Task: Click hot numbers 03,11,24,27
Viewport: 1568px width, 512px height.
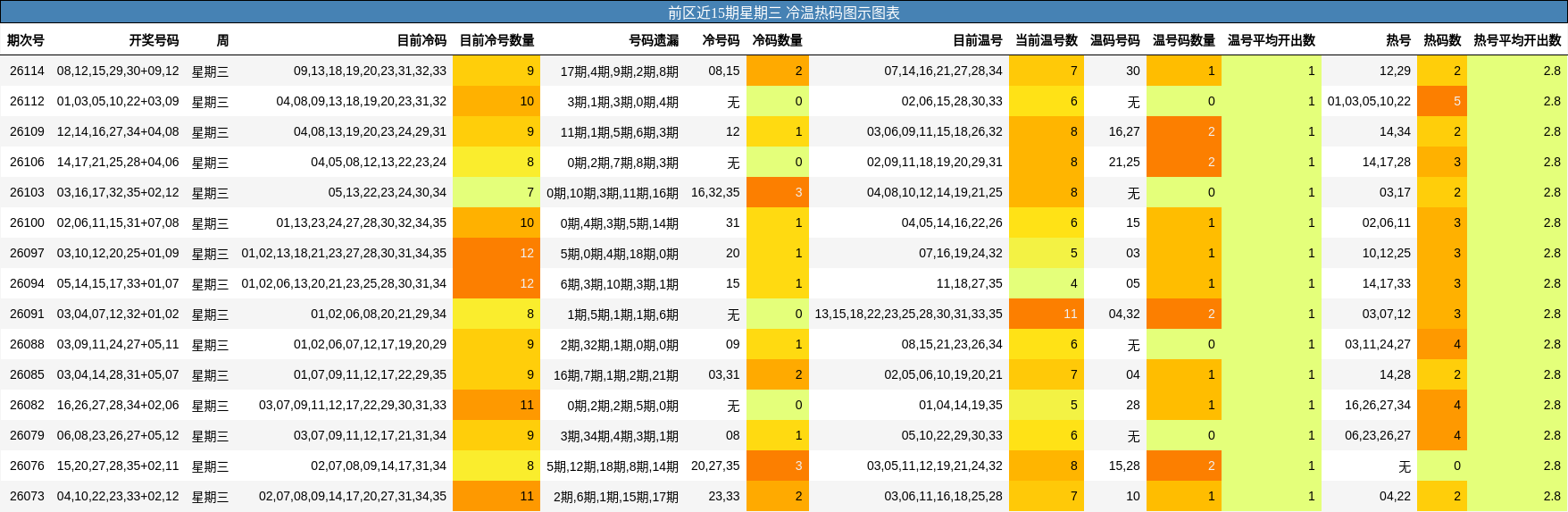Action: [x=1378, y=344]
